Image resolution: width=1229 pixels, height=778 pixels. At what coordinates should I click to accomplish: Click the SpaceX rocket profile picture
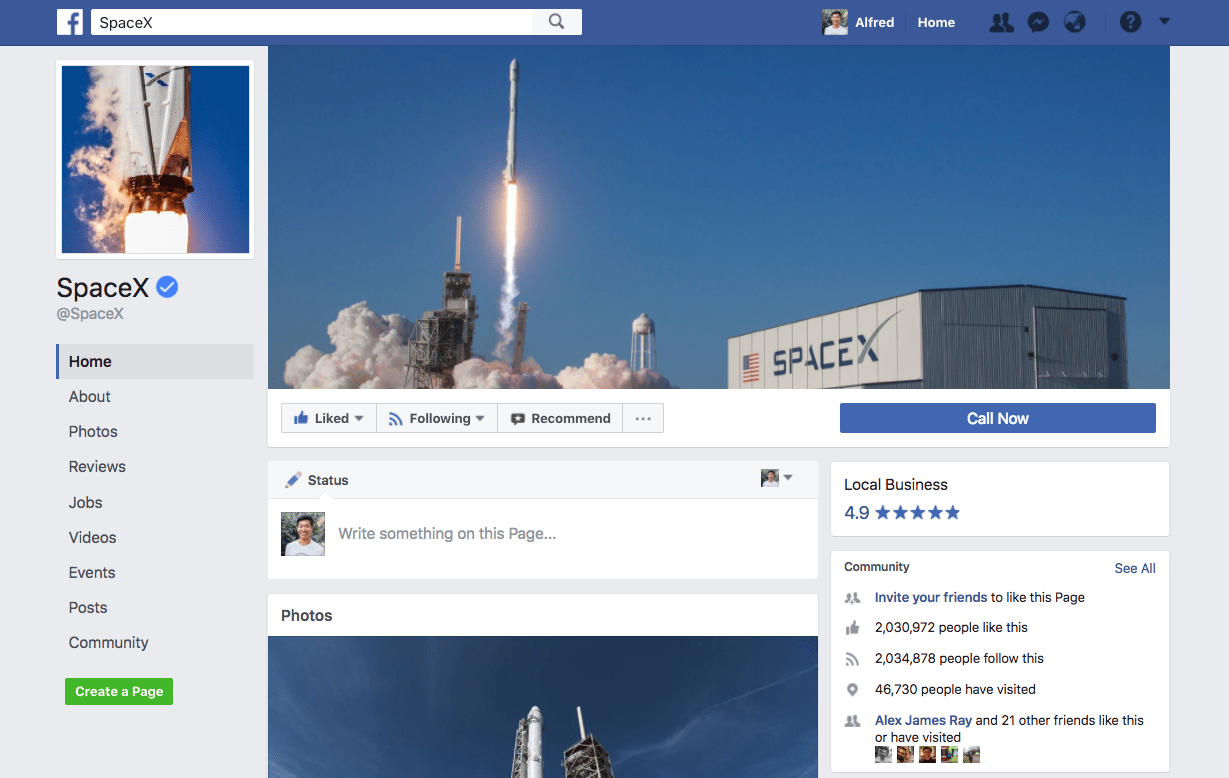pyautogui.click(x=155, y=160)
